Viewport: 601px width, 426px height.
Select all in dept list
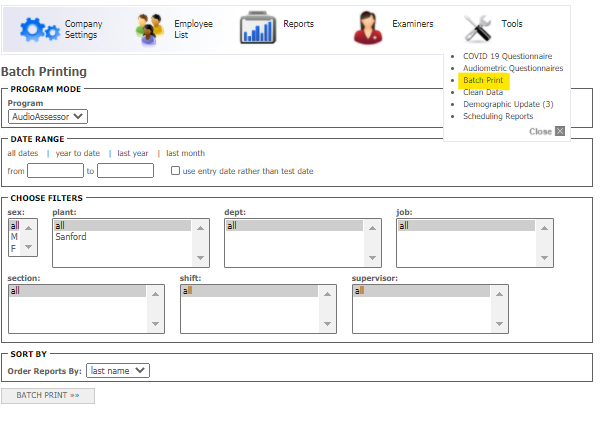click(294, 225)
